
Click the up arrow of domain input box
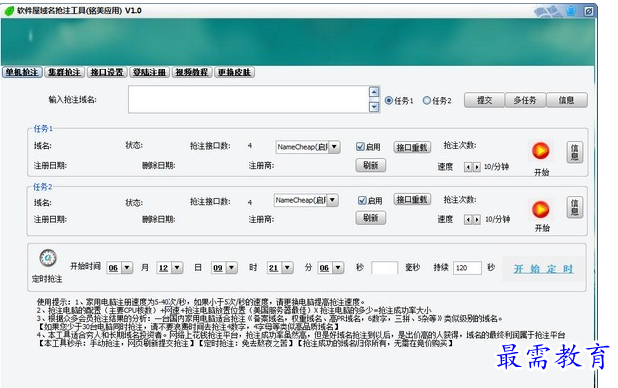pyautogui.click(x=374, y=92)
